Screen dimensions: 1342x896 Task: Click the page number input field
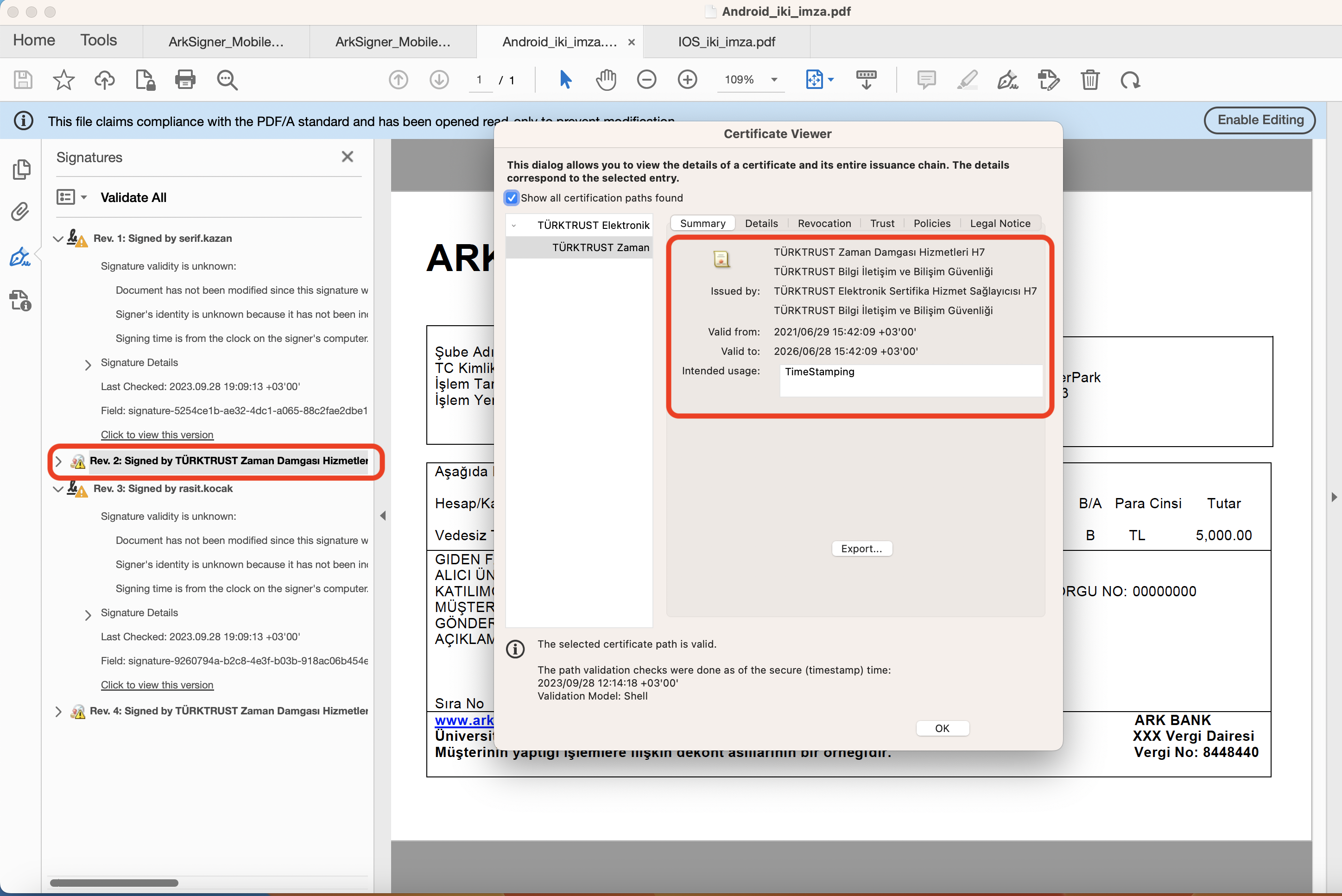pyautogui.click(x=479, y=80)
